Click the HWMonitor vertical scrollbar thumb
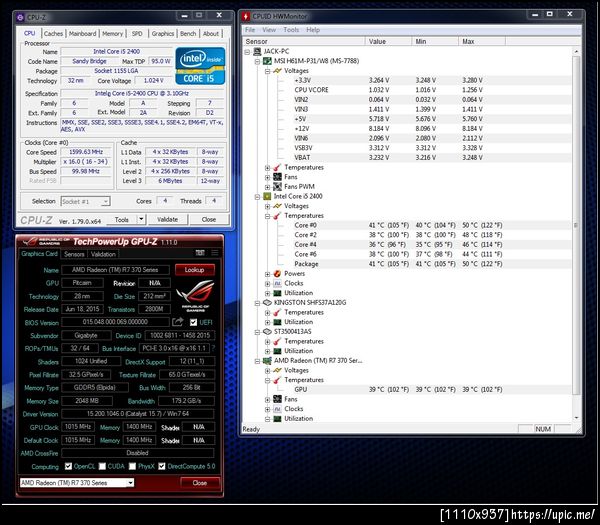This screenshot has height=525, width=600. (576, 225)
